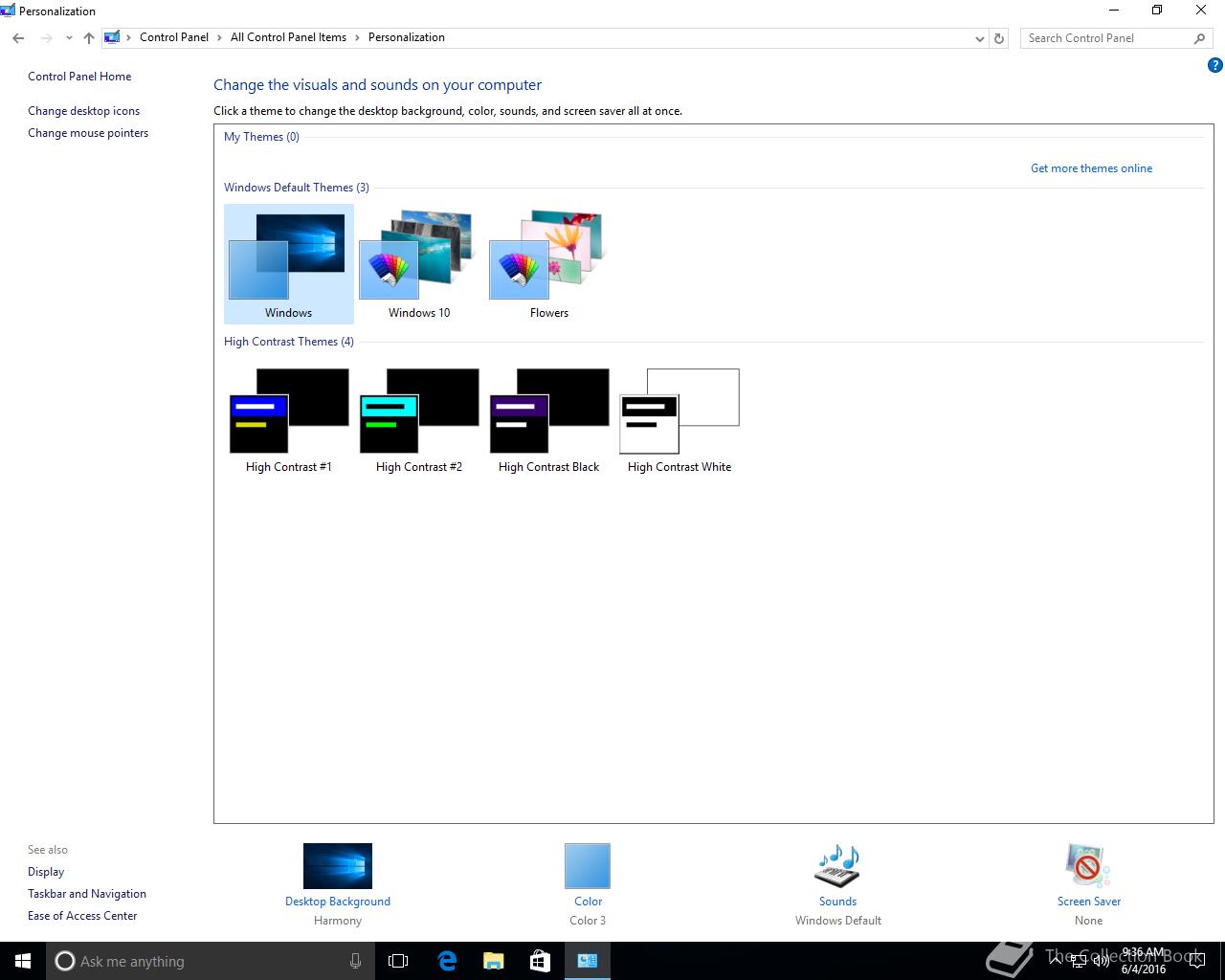
Task: Open the Windows Start menu
Action: (x=23, y=961)
